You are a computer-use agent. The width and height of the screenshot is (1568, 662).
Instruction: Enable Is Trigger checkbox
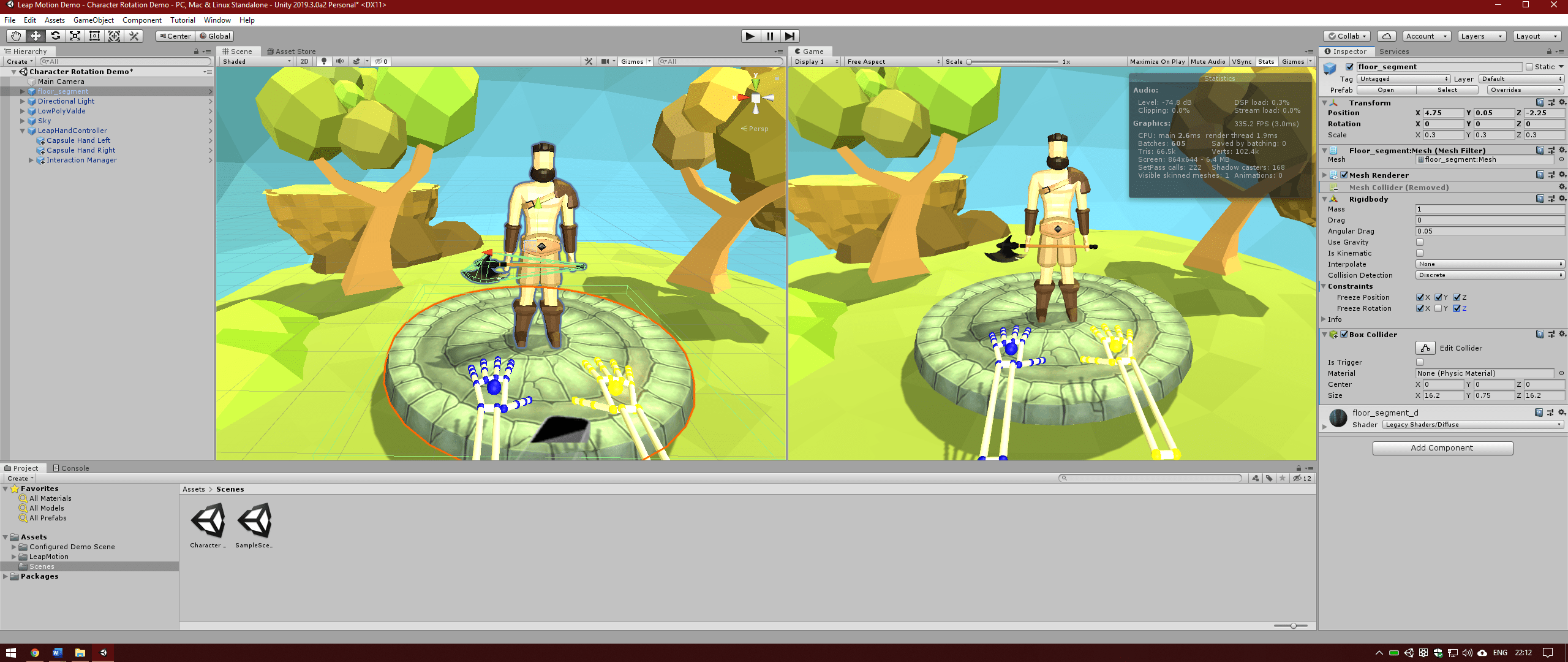1419,362
